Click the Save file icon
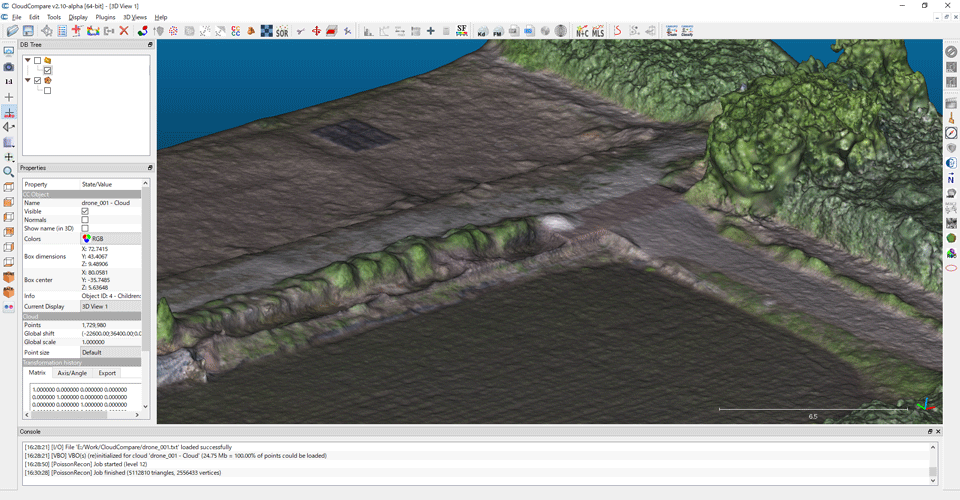Screen dimensions: 960x500 pos(28,31)
